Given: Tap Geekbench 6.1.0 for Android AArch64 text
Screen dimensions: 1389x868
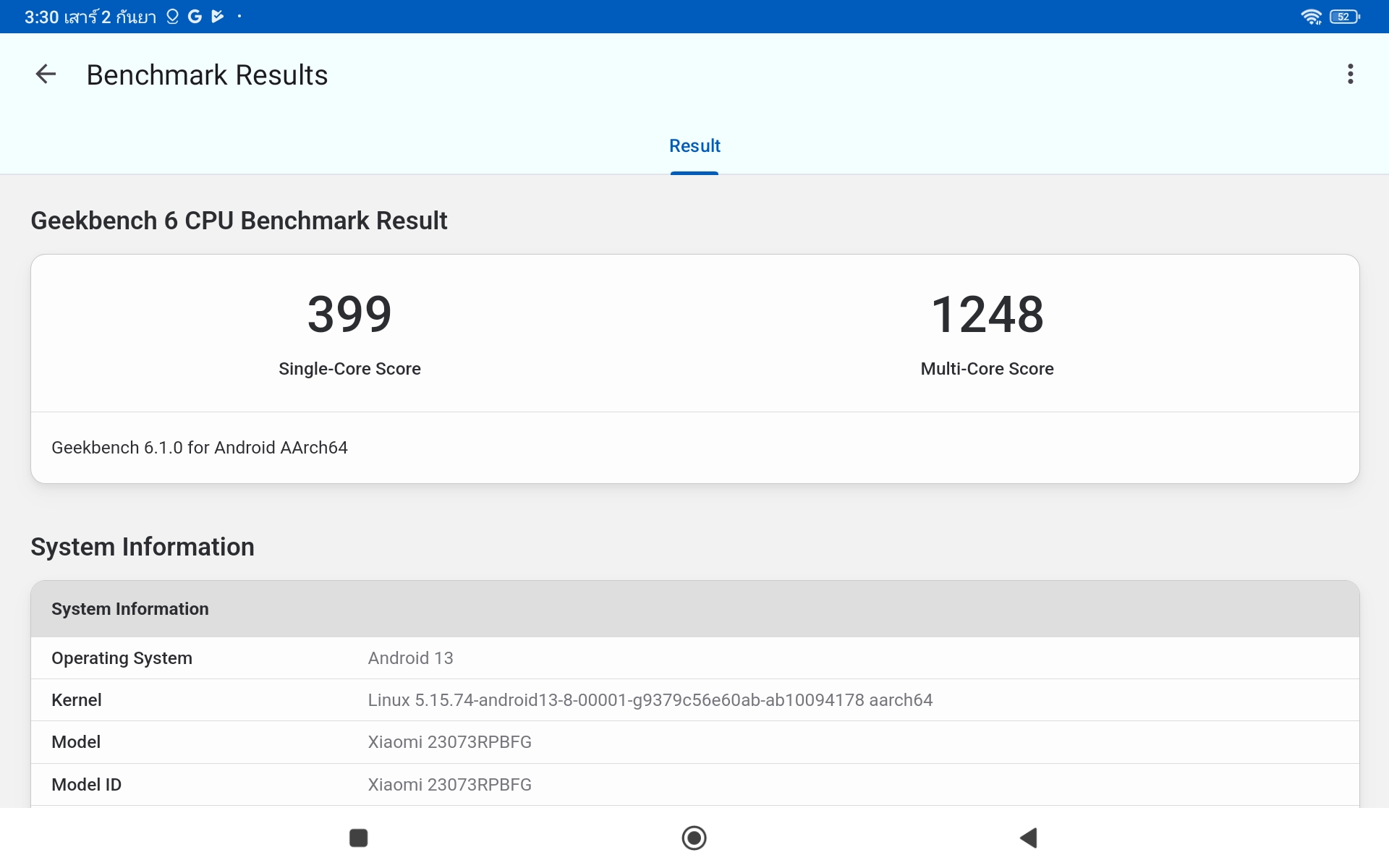Looking at the screenshot, I should point(200,448).
